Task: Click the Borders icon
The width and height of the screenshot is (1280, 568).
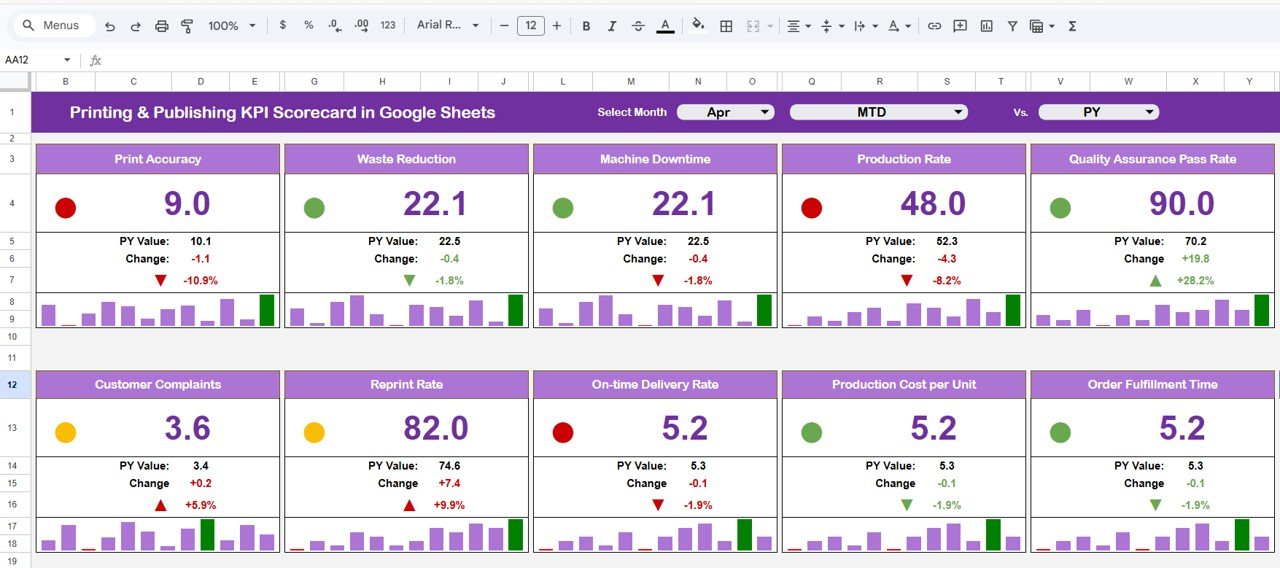Action: point(727,26)
